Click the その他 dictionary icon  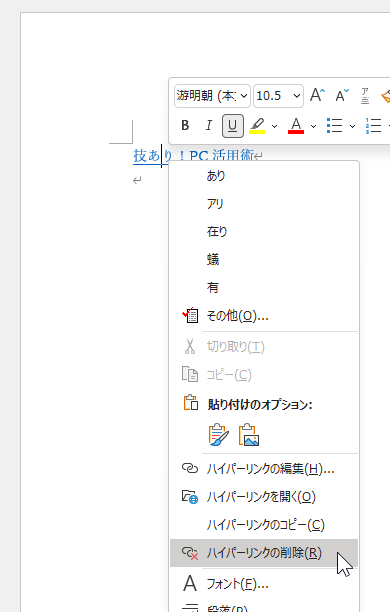coord(190,315)
